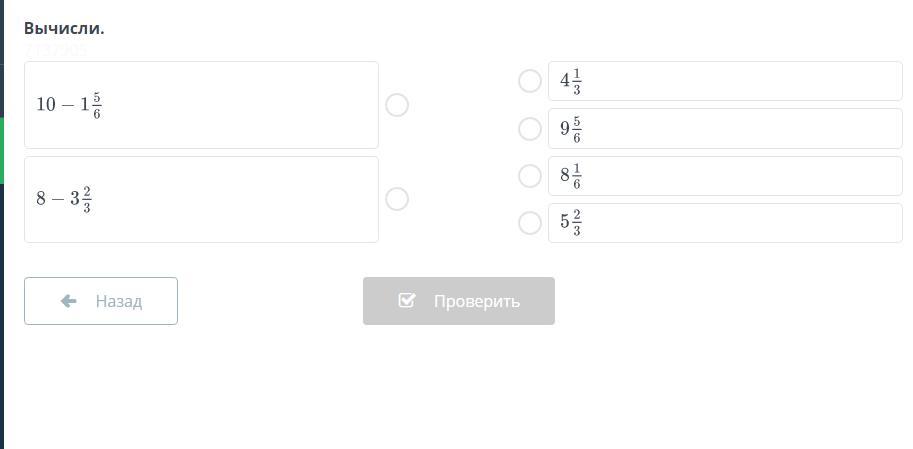Select the radio button for answer 5 2/3
The image size is (913, 449).
click(x=530, y=223)
